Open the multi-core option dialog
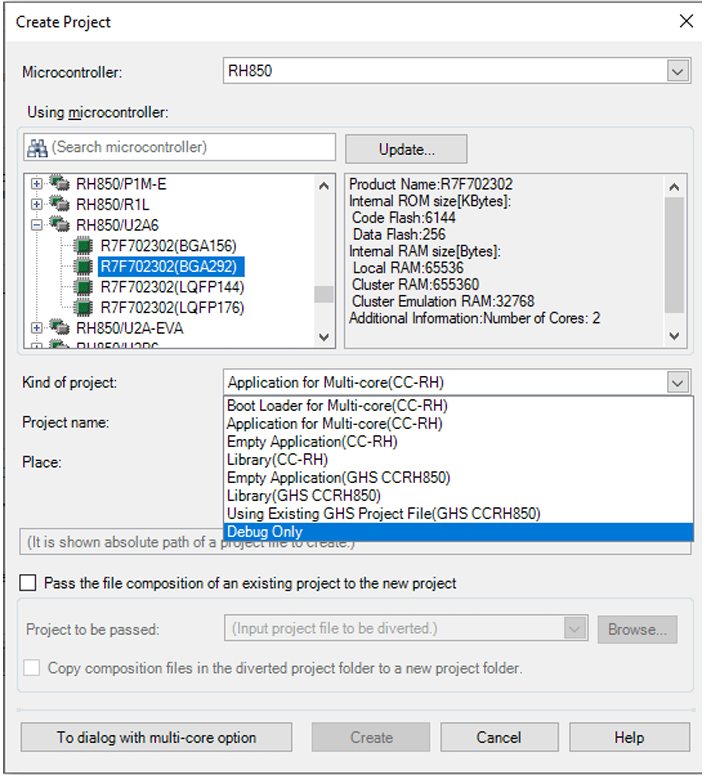 click(156, 738)
